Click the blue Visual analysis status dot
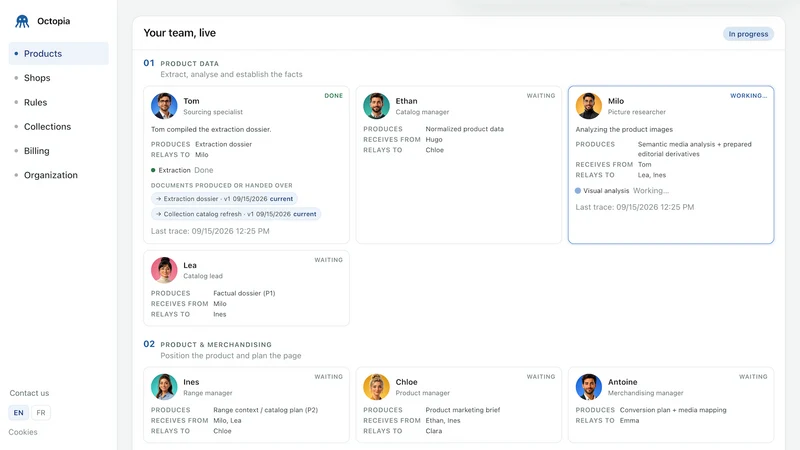 (578, 190)
